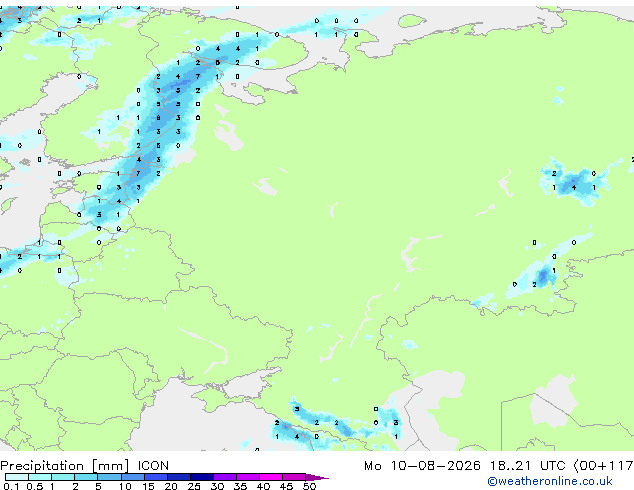This screenshot has width=634, height=490.
Task: Click the '50' legend scale label
Action: [309, 486]
